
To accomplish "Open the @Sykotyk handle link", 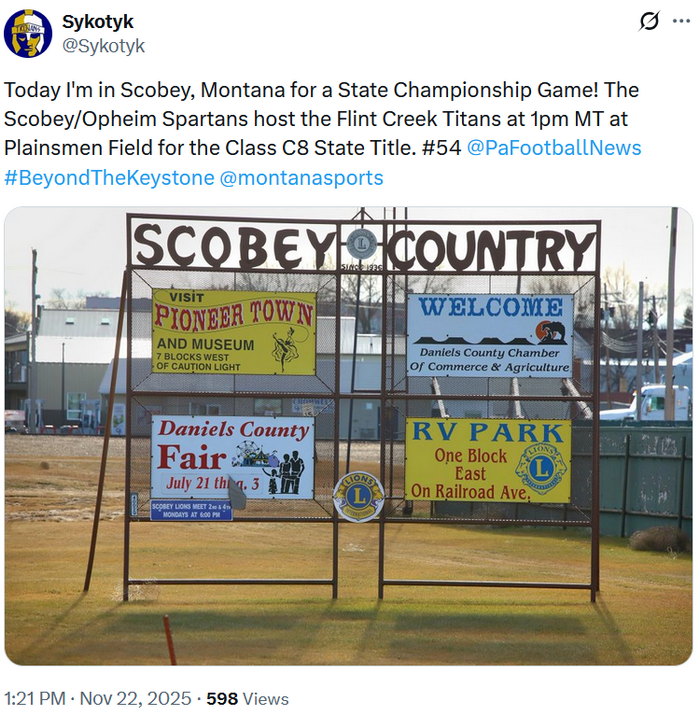I will [x=104, y=46].
